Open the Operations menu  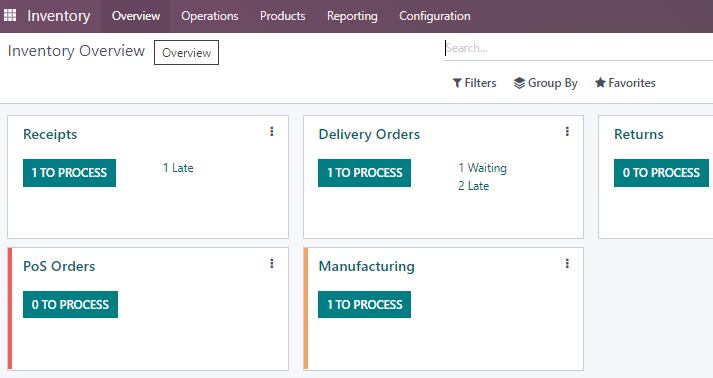pos(210,16)
